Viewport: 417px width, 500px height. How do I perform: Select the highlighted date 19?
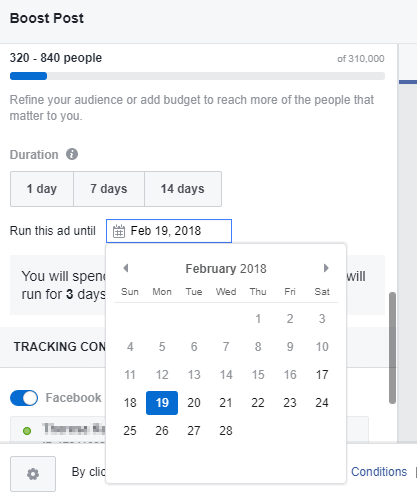pyautogui.click(x=162, y=403)
